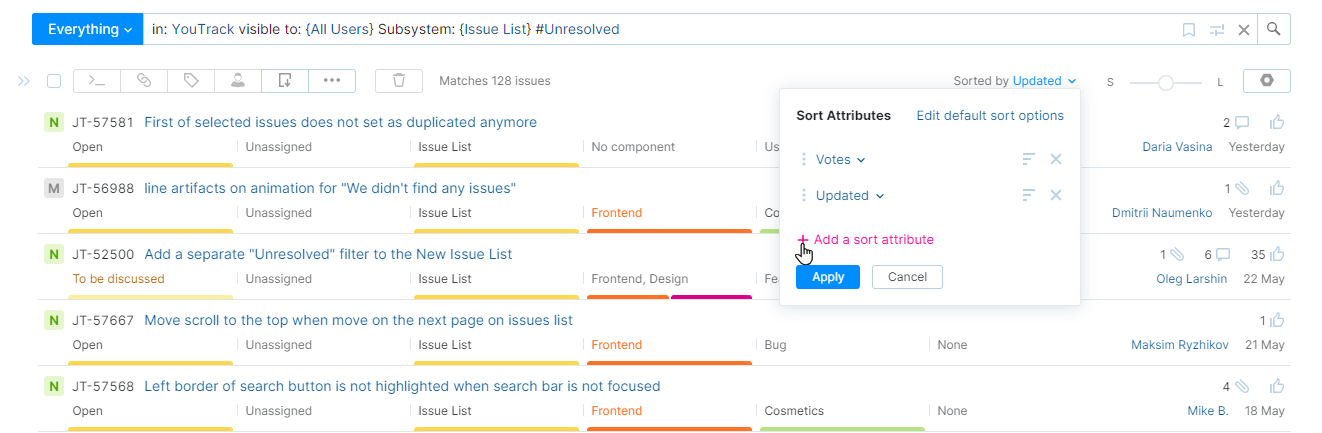This screenshot has height=433, width=1322.
Task: Expand the Votes attribute dropdown
Action: [840, 159]
